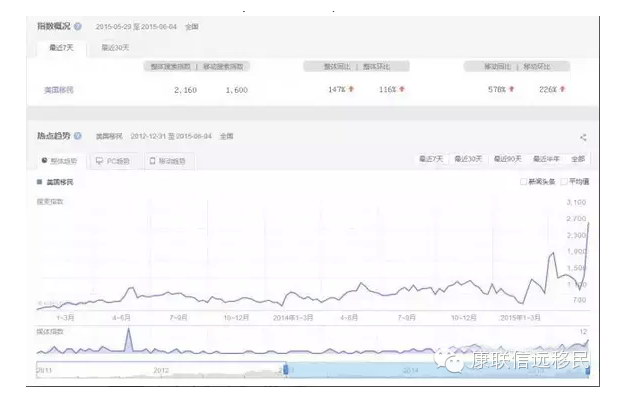Click the 媒体指数 label below chart
622x399 pixels.
[x=50, y=332]
